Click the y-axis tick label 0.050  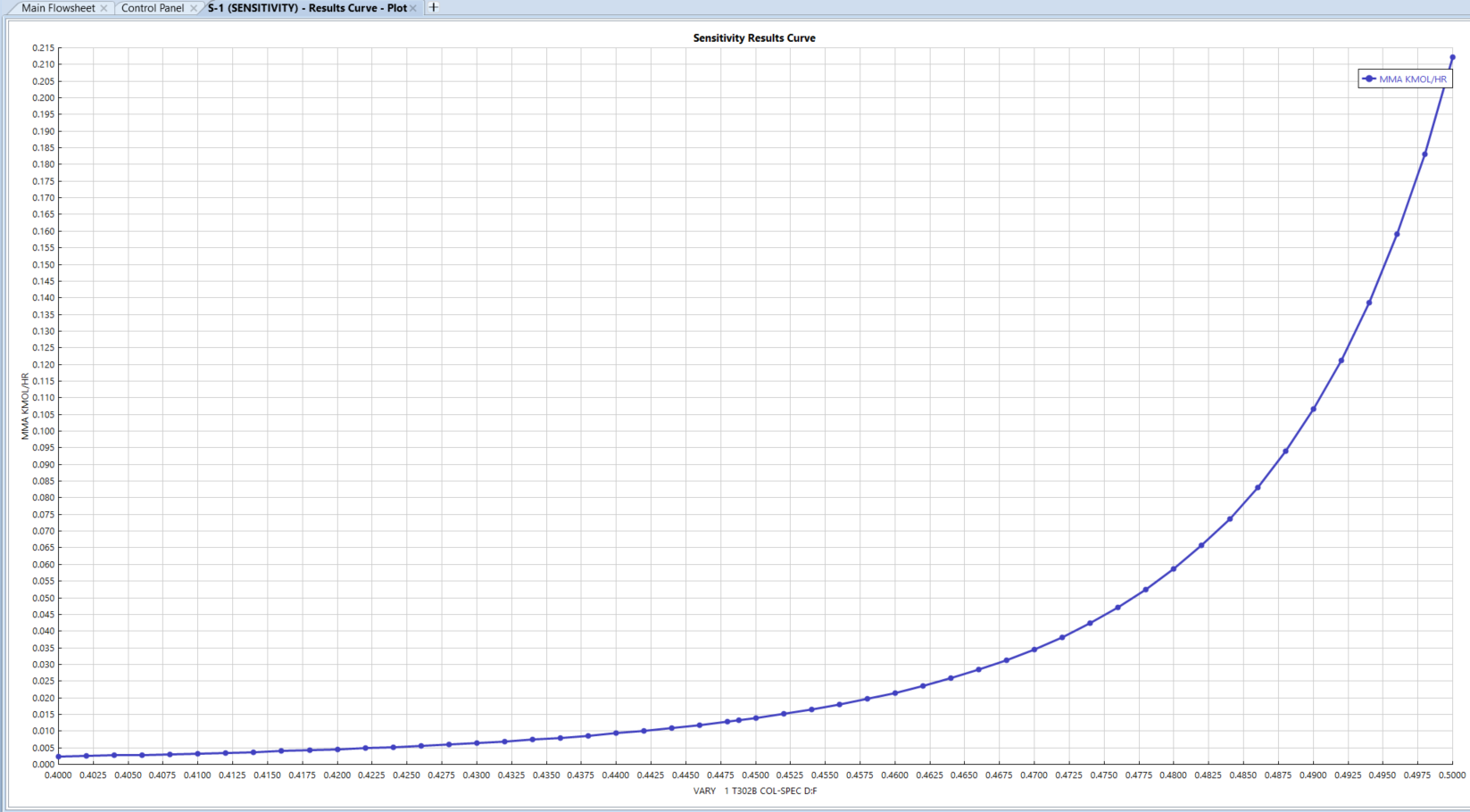pyautogui.click(x=43, y=598)
